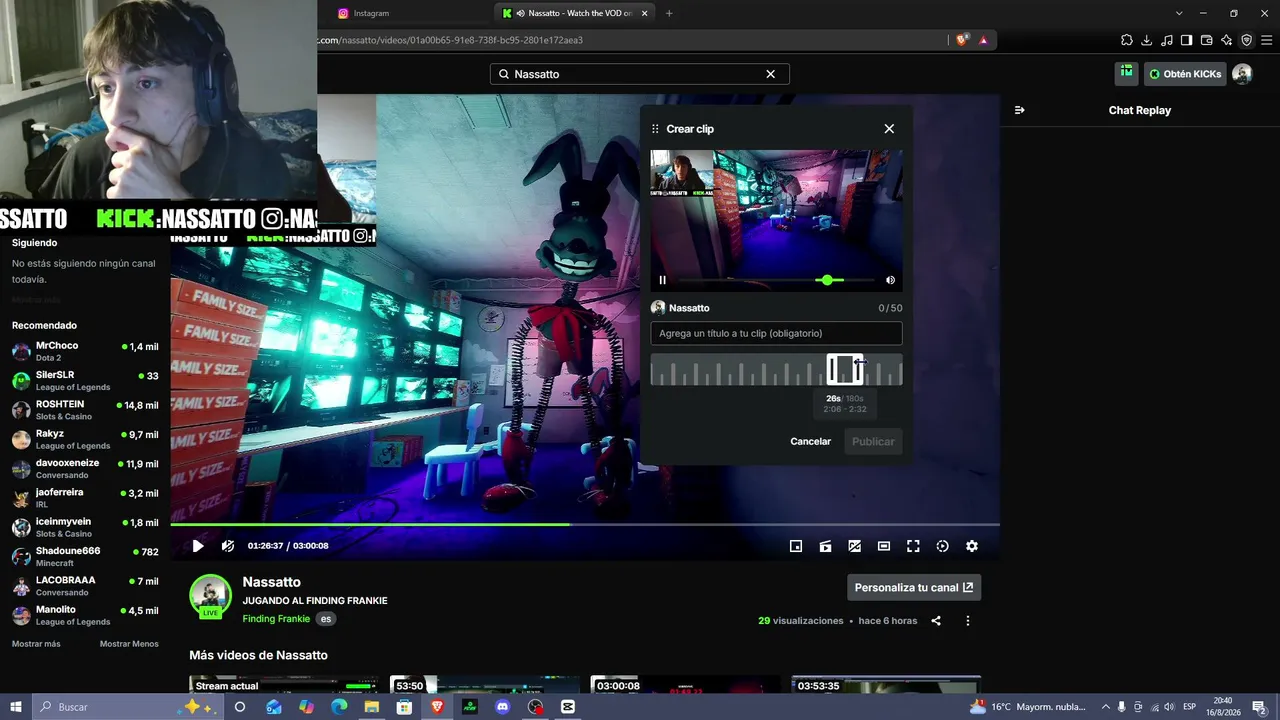Toggle the browser sidebar panel
The height and width of the screenshot is (720, 1280).
tap(1186, 40)
